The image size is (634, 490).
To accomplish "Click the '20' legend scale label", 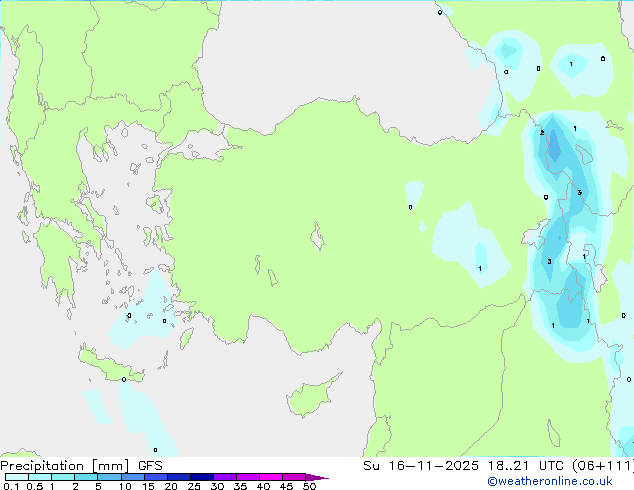I will [x=171, y=486].
